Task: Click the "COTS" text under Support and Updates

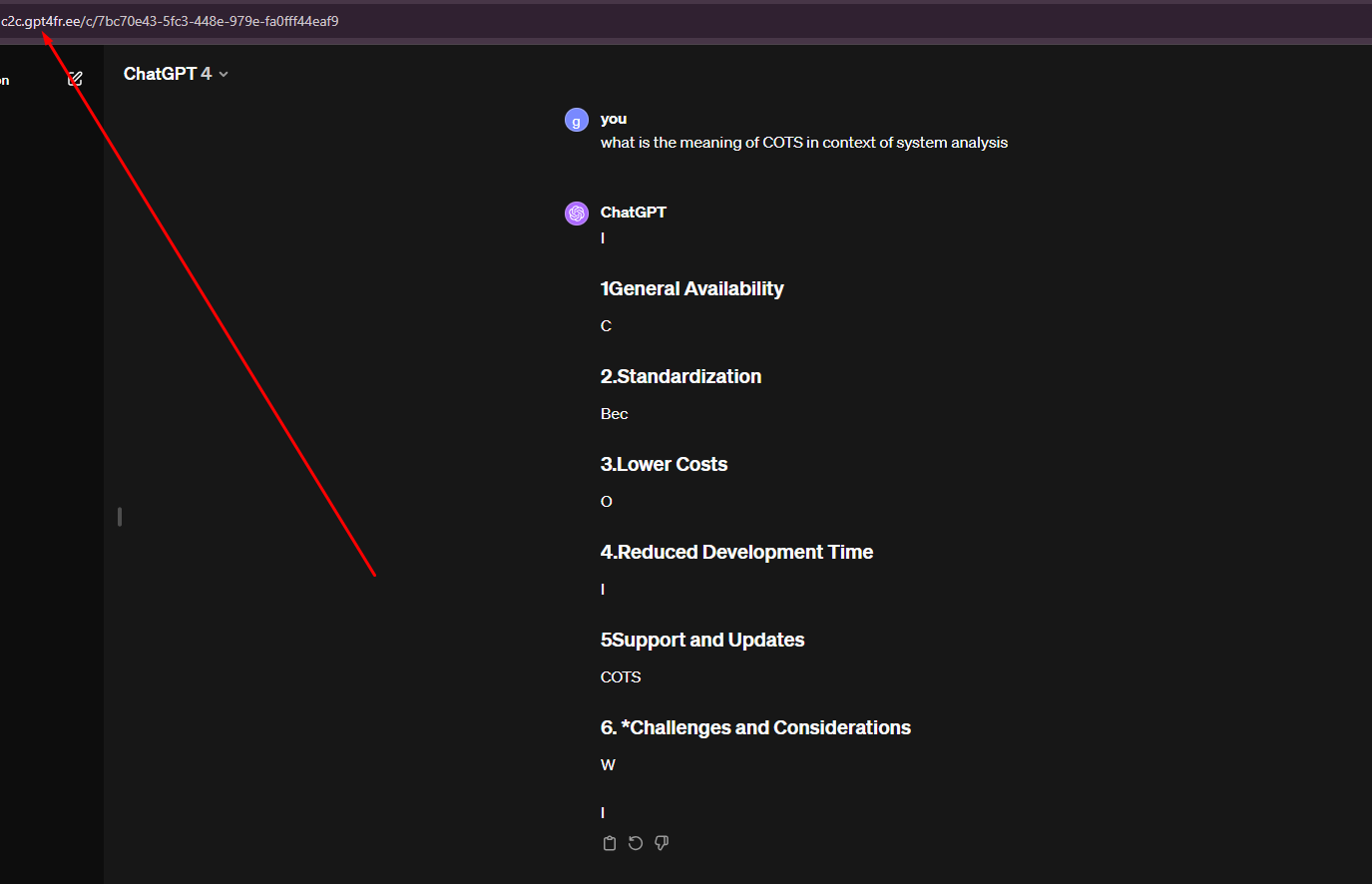Action: (x=621, y=677)
